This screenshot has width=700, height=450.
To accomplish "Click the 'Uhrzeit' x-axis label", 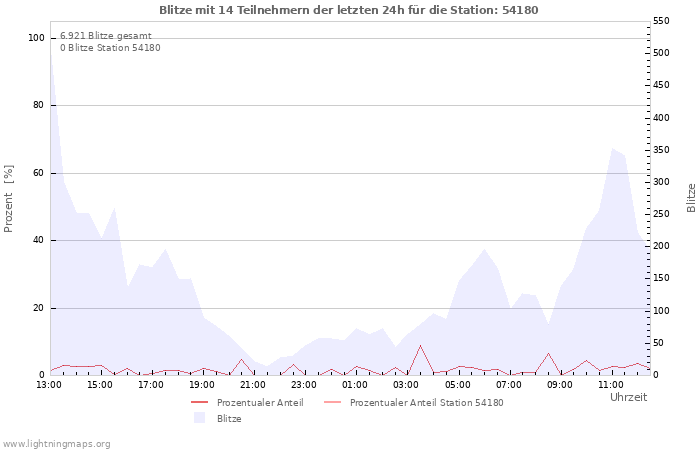I will (x=628, y=397).
